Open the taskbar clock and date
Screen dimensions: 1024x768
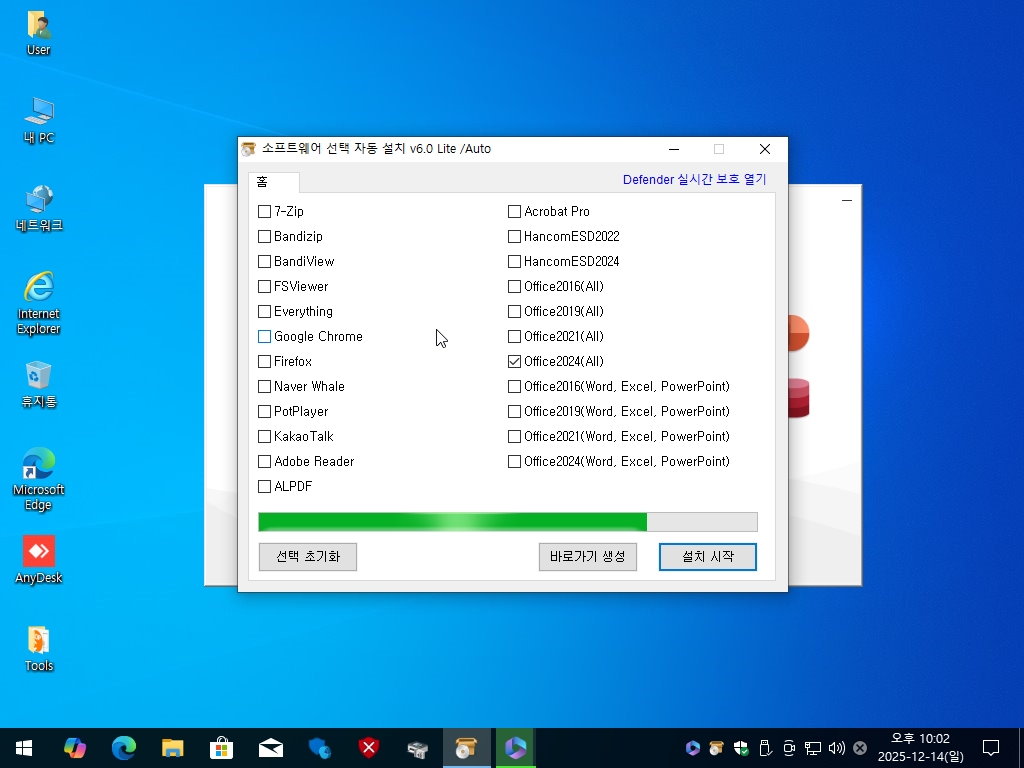point(920,748)
